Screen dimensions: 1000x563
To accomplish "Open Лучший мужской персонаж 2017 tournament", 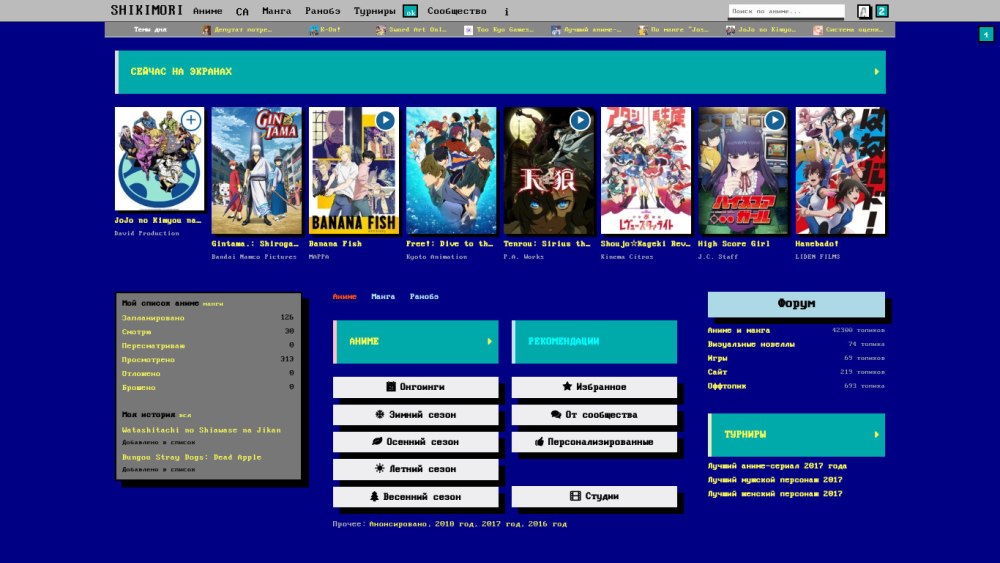I will [774, 479].
